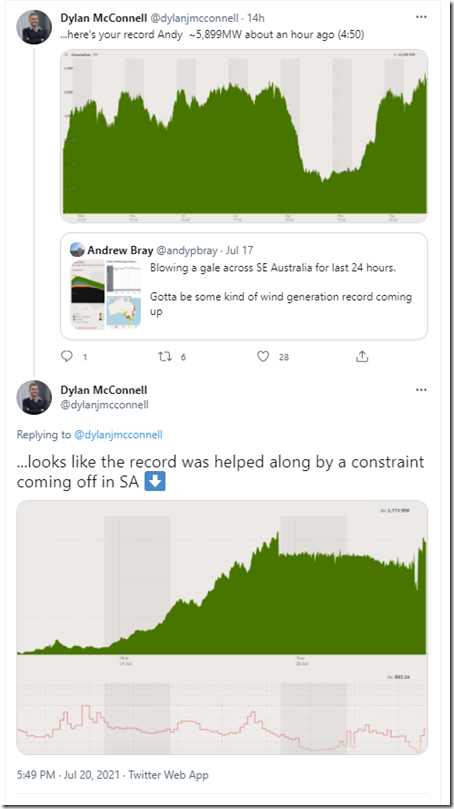Image resolution: width=454 pixels, height=809 pixels.
Task: Retweet the first tweet
Action: (164, 356)
